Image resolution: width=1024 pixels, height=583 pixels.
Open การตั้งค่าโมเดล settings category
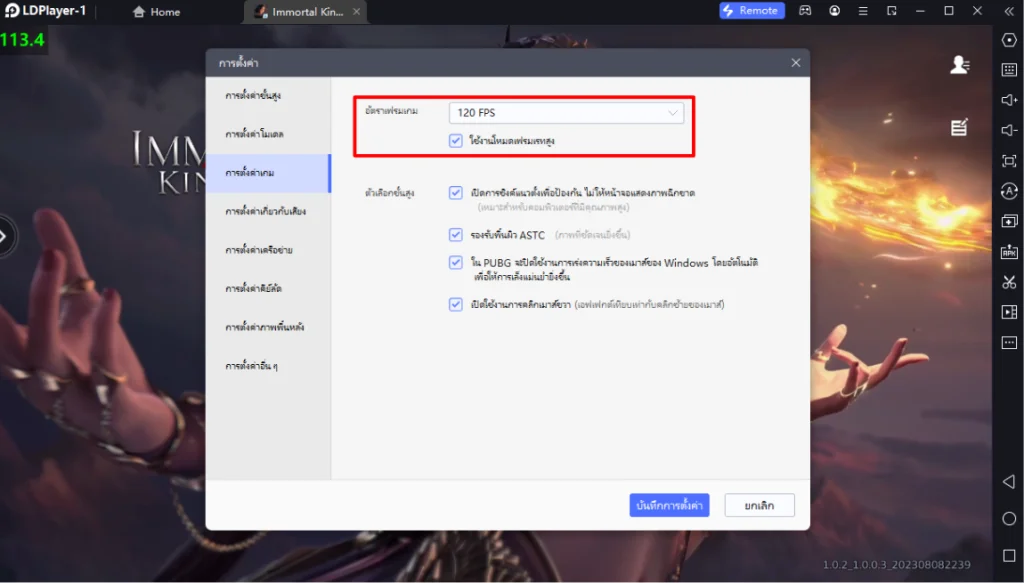tap(268, 134)
